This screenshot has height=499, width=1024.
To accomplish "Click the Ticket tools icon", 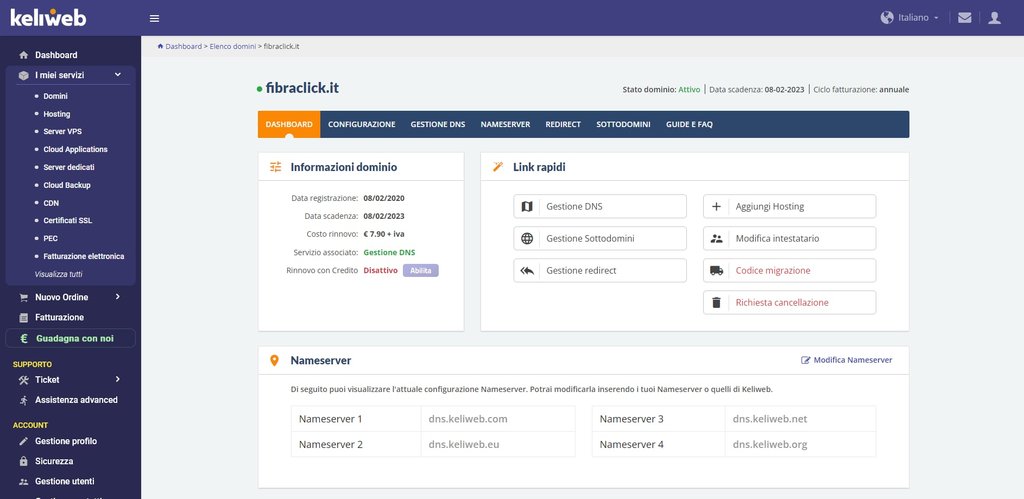I will (24, 379).
